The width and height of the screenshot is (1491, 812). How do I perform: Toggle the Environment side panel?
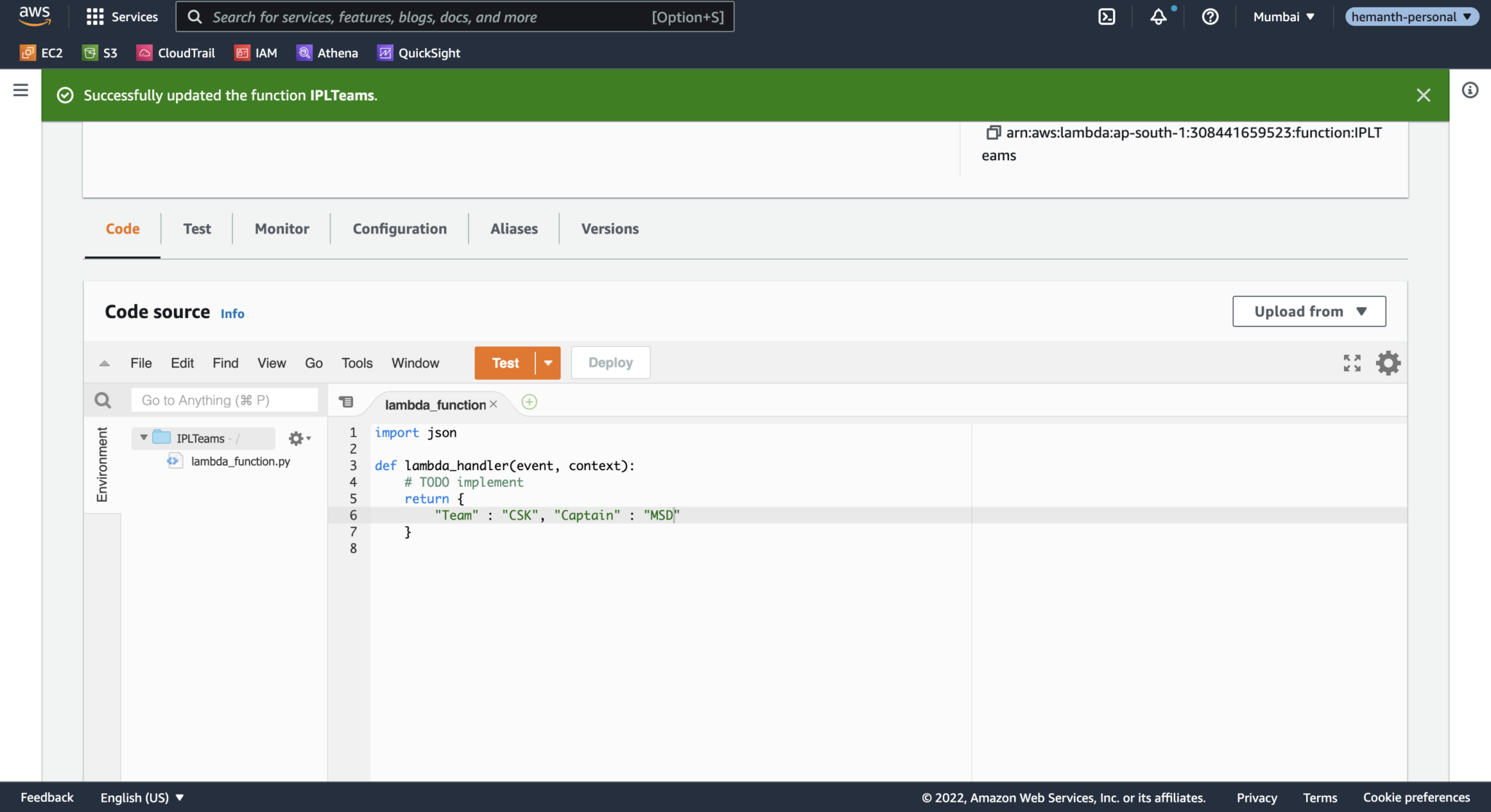102,466
